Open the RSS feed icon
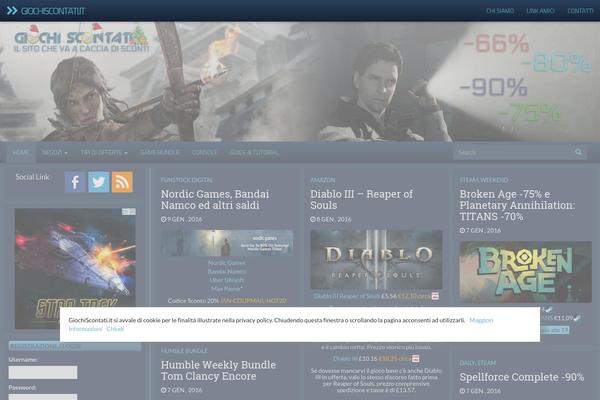Image resolution: width=600 pixels, height=400 pixels. (x=122, y=182)
